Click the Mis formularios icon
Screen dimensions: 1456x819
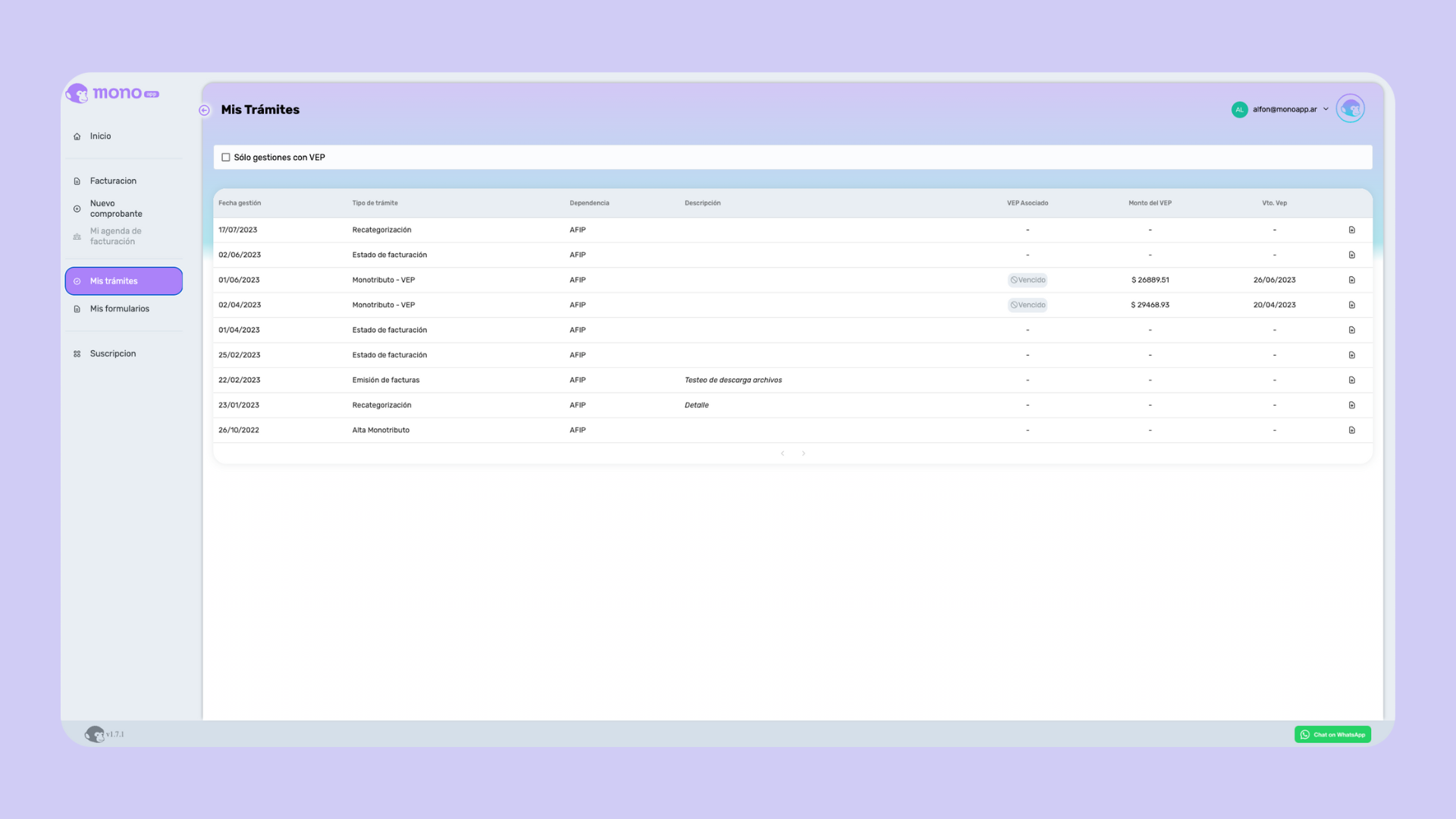(77, 309)
